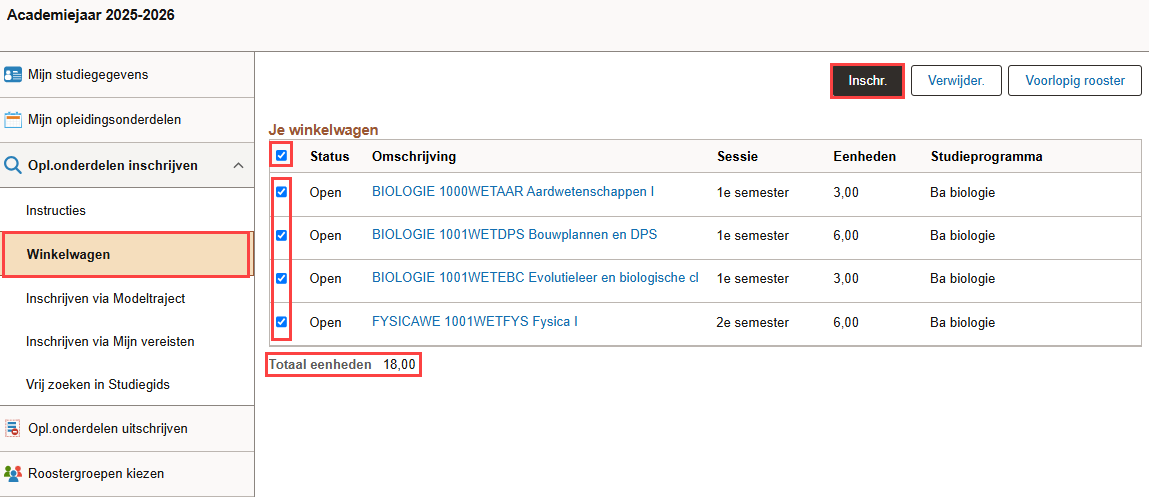Click the Verwijder. button
The height and width of the screenshot is (497, 1149).
[x=955, y=81]
